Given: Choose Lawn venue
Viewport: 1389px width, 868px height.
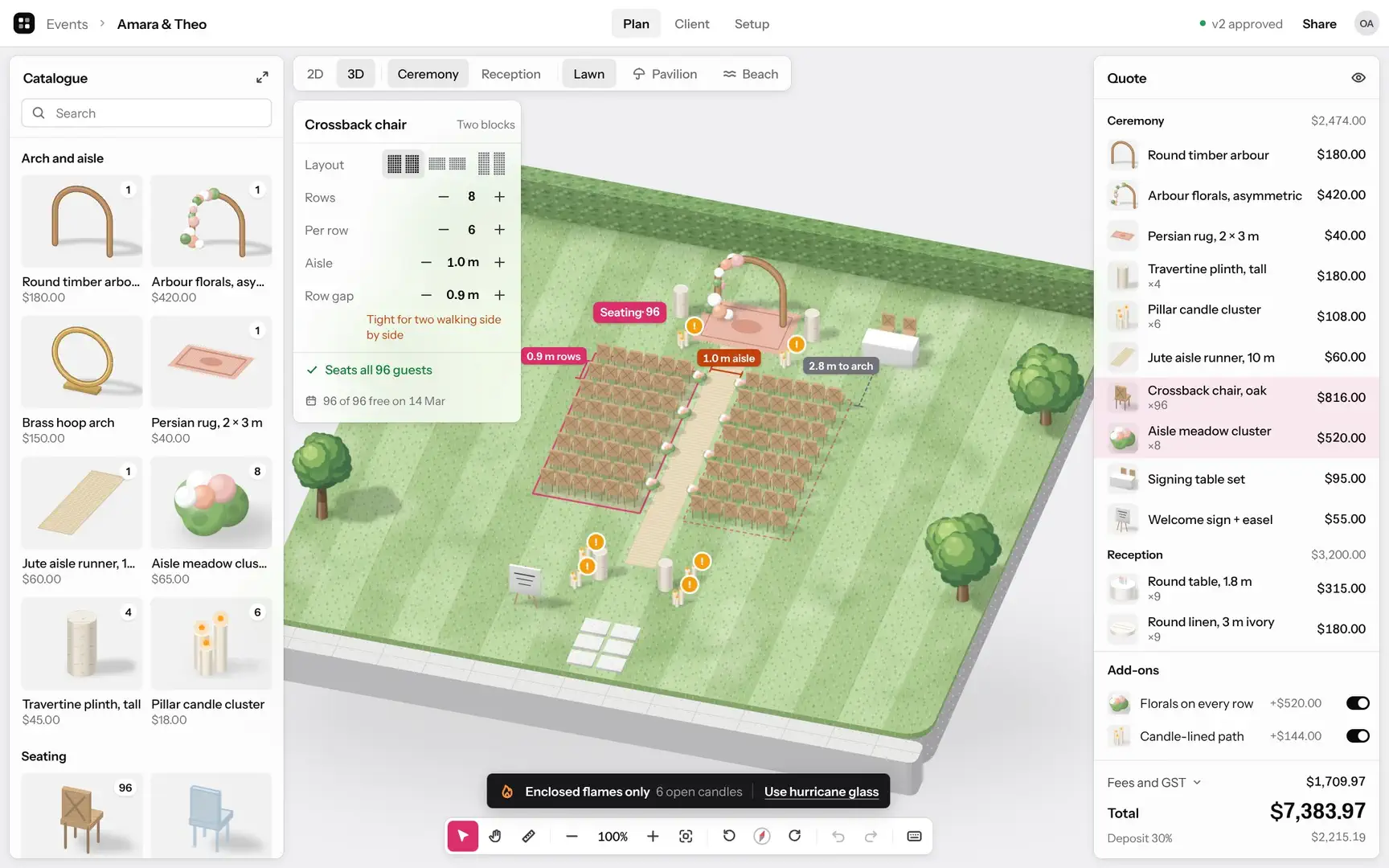Looking at the screenshot, I should click(589, 74).
